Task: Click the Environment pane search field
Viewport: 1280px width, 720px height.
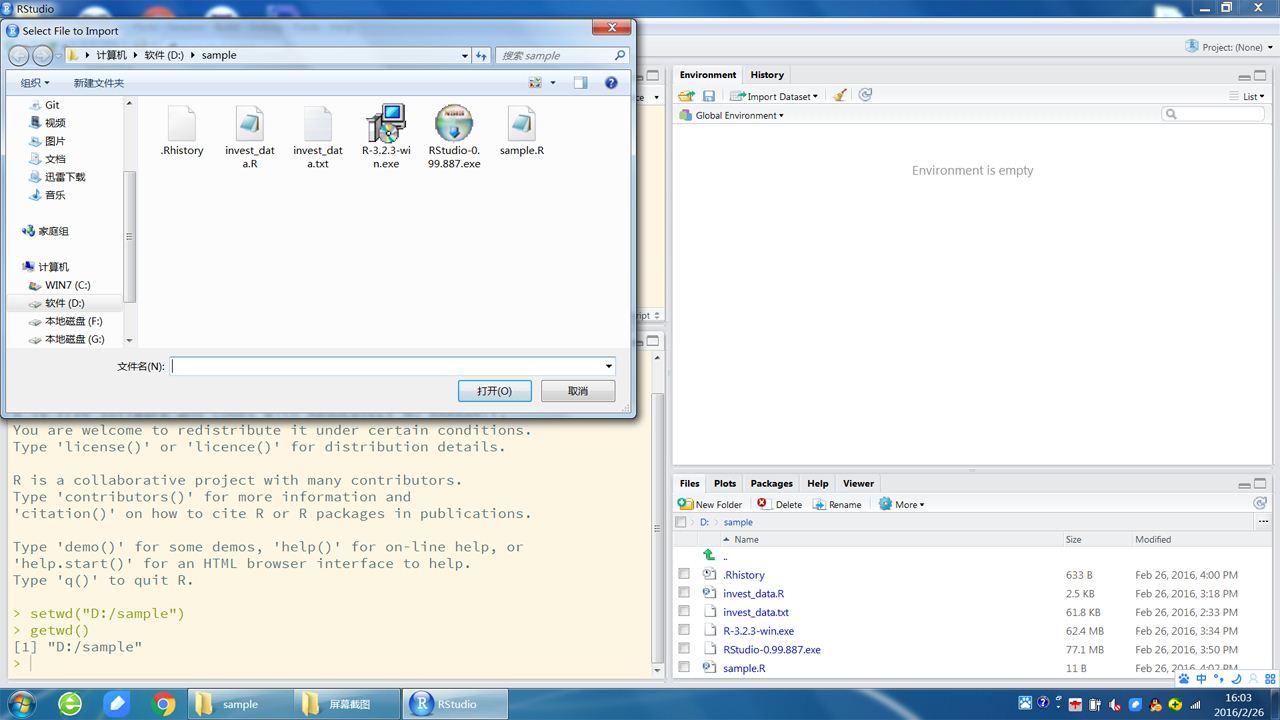Action: (x=1214, y=115)
